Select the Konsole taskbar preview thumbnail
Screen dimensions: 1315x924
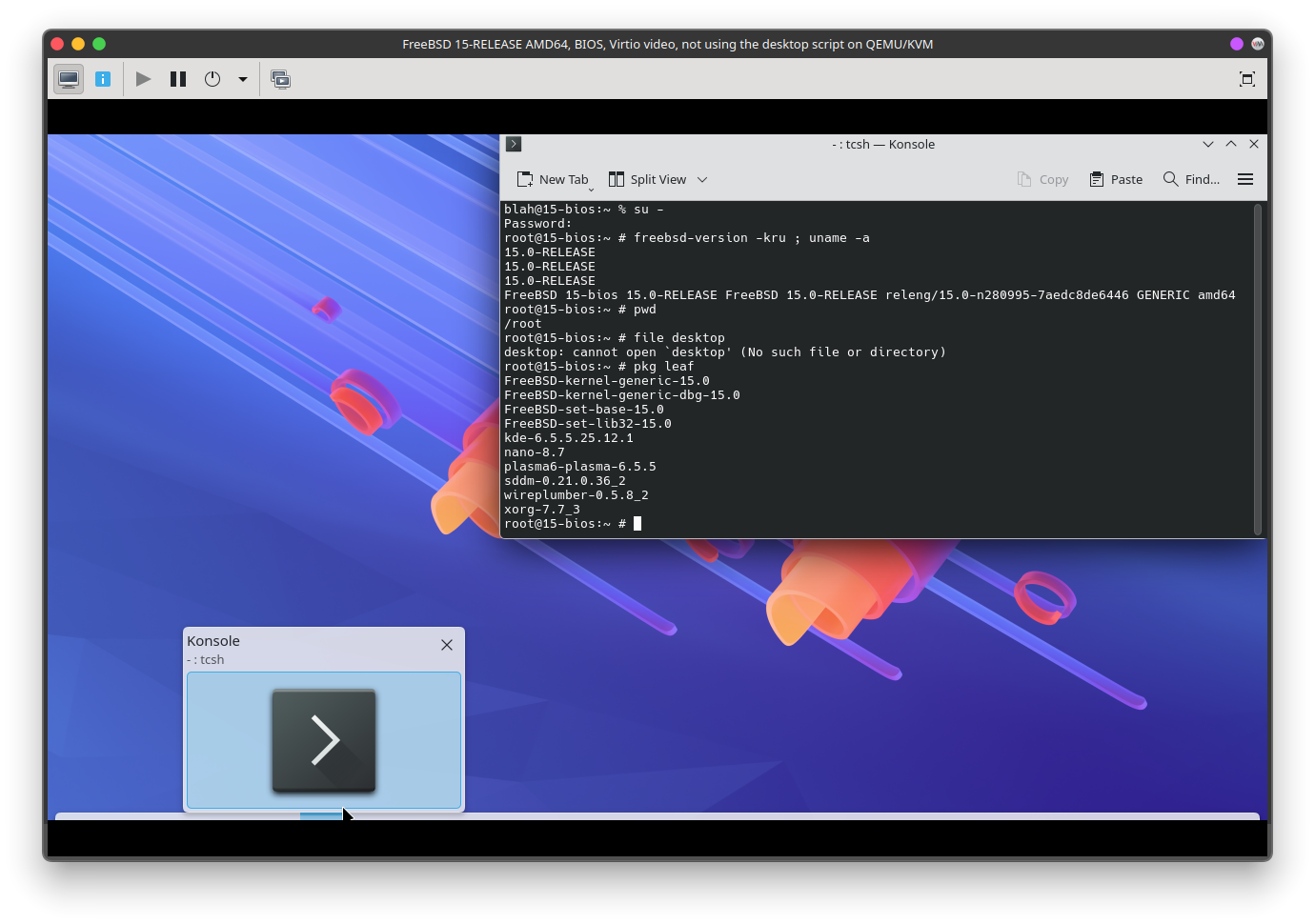[324, 740]
